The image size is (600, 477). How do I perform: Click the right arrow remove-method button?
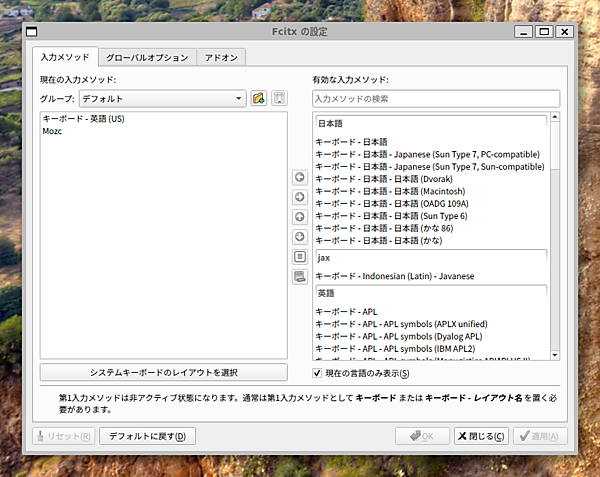pos(299,197)
